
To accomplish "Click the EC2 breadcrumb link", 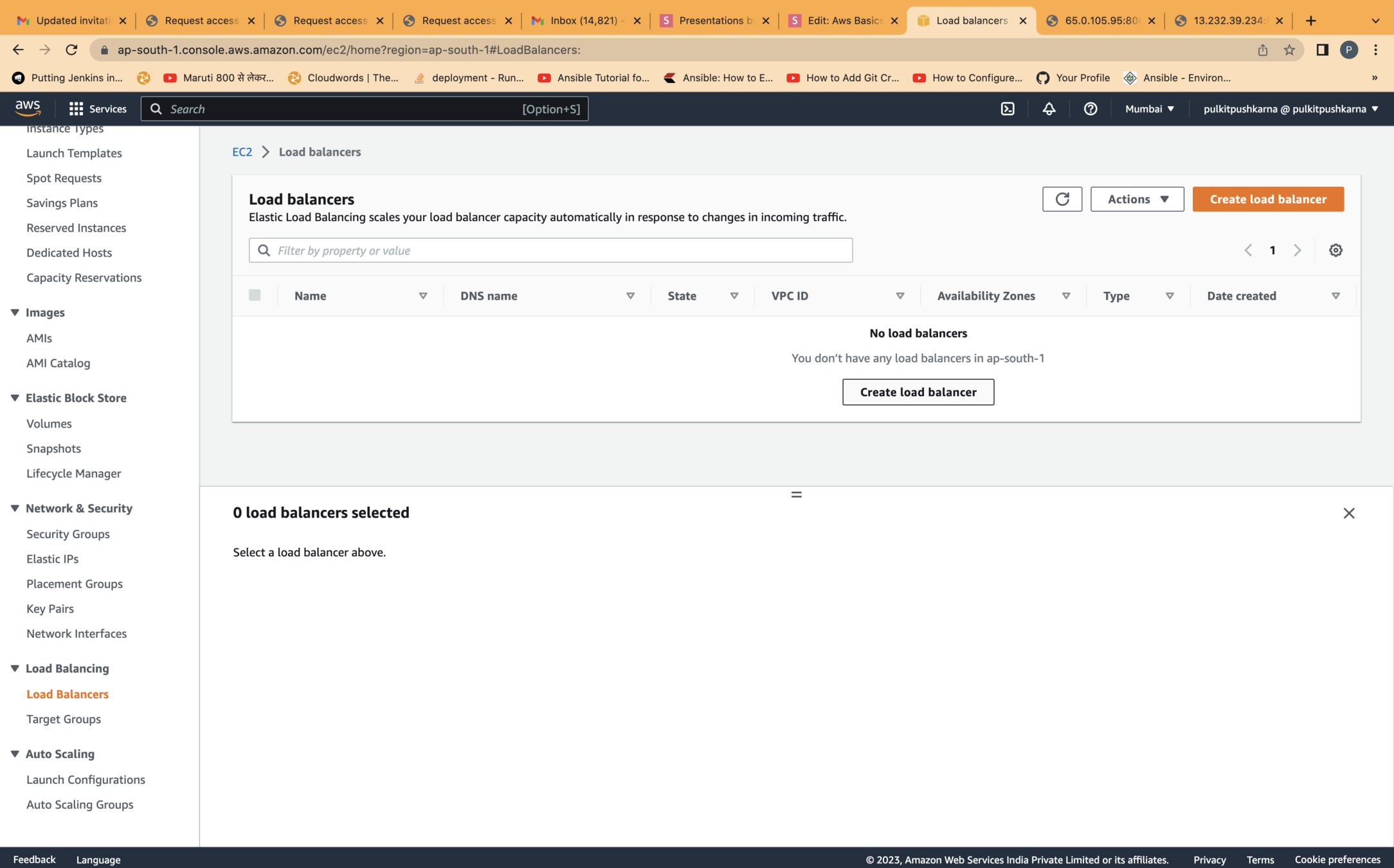I will (242, 152).
